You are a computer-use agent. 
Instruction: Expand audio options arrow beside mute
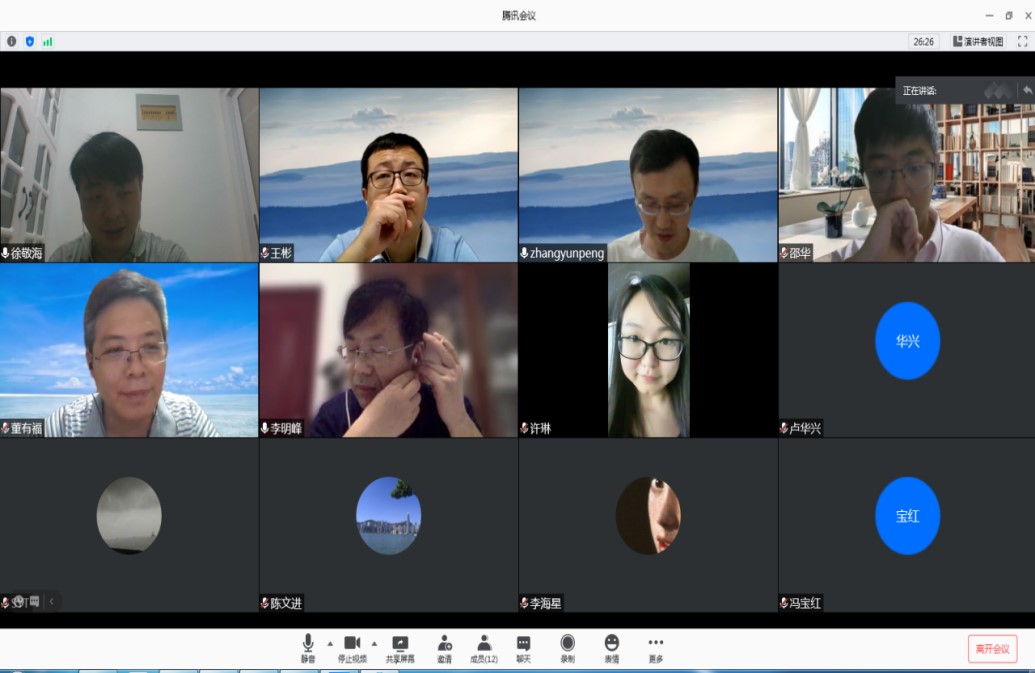330,643
